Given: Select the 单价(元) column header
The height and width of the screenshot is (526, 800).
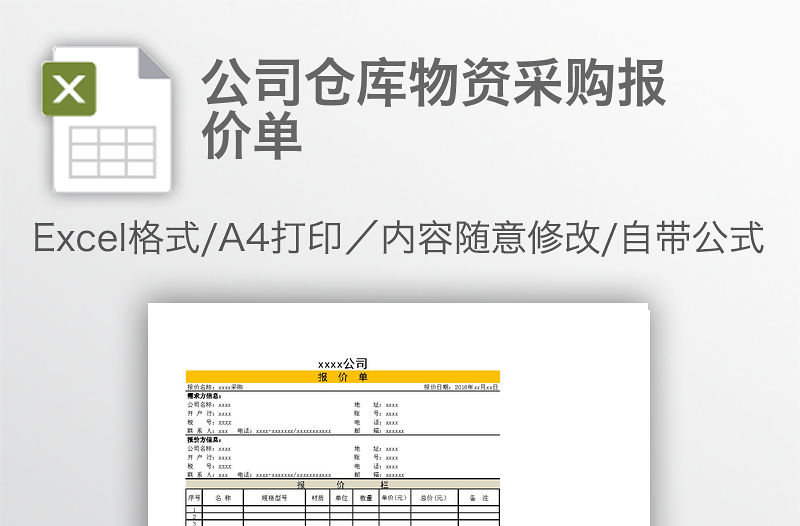Looking at the screenshot, I should (394, 497).
